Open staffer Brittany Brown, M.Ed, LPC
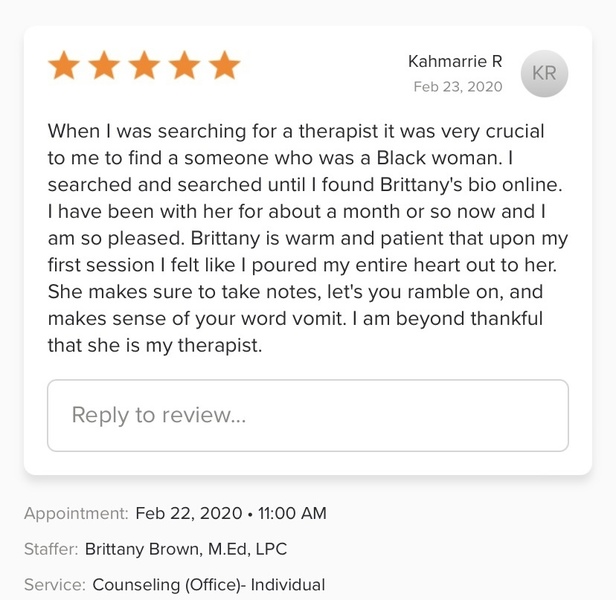The height and width of the screenshot is (600, 616). click(186, 549)
